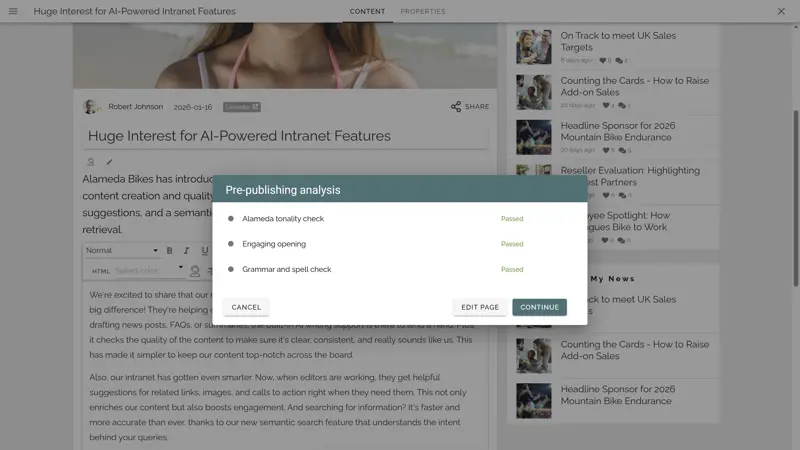Click Passed status for Engaging opening
Image resolution: width=800 pixels, height=450 pixels.
(x=512, y=244)
